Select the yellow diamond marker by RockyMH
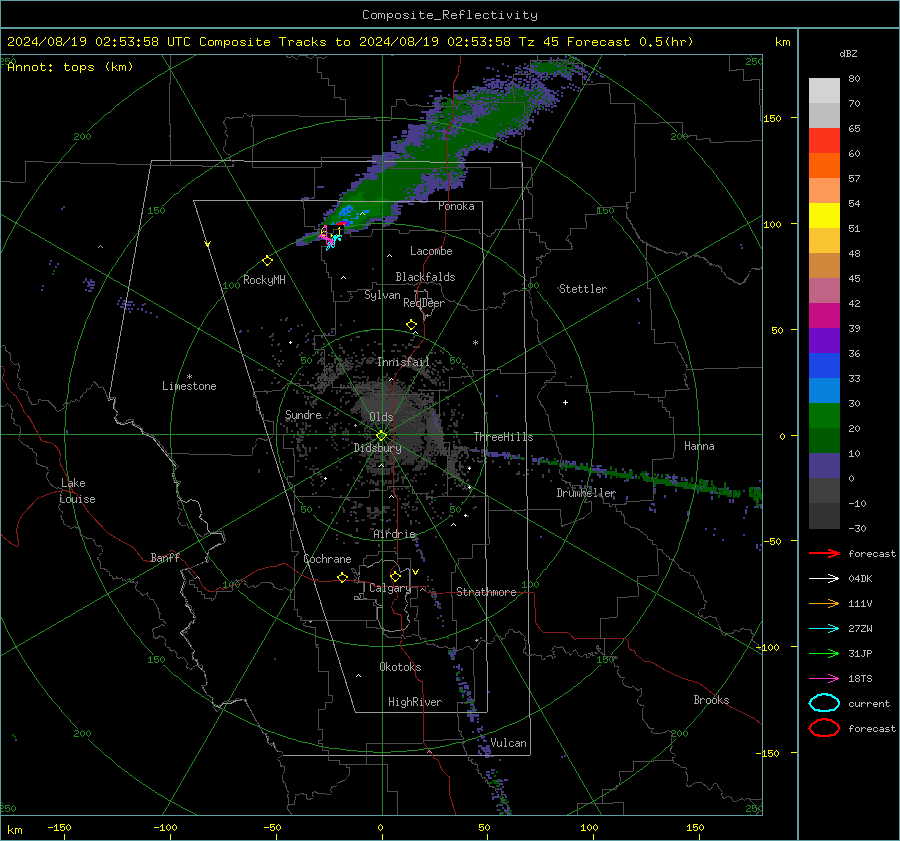Image resolution: width=900 pixels, height=841 pixels. pyautogui.click(x=267, y=261)
